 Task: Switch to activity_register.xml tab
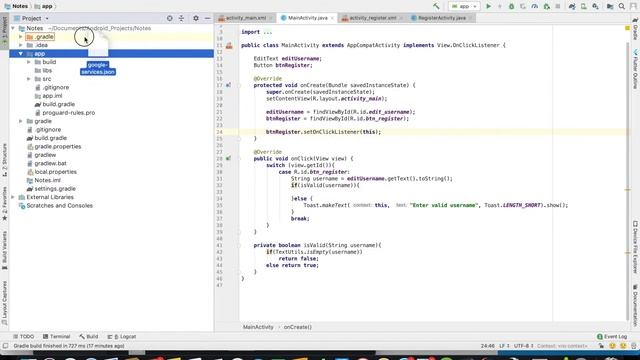click(372, 18)
